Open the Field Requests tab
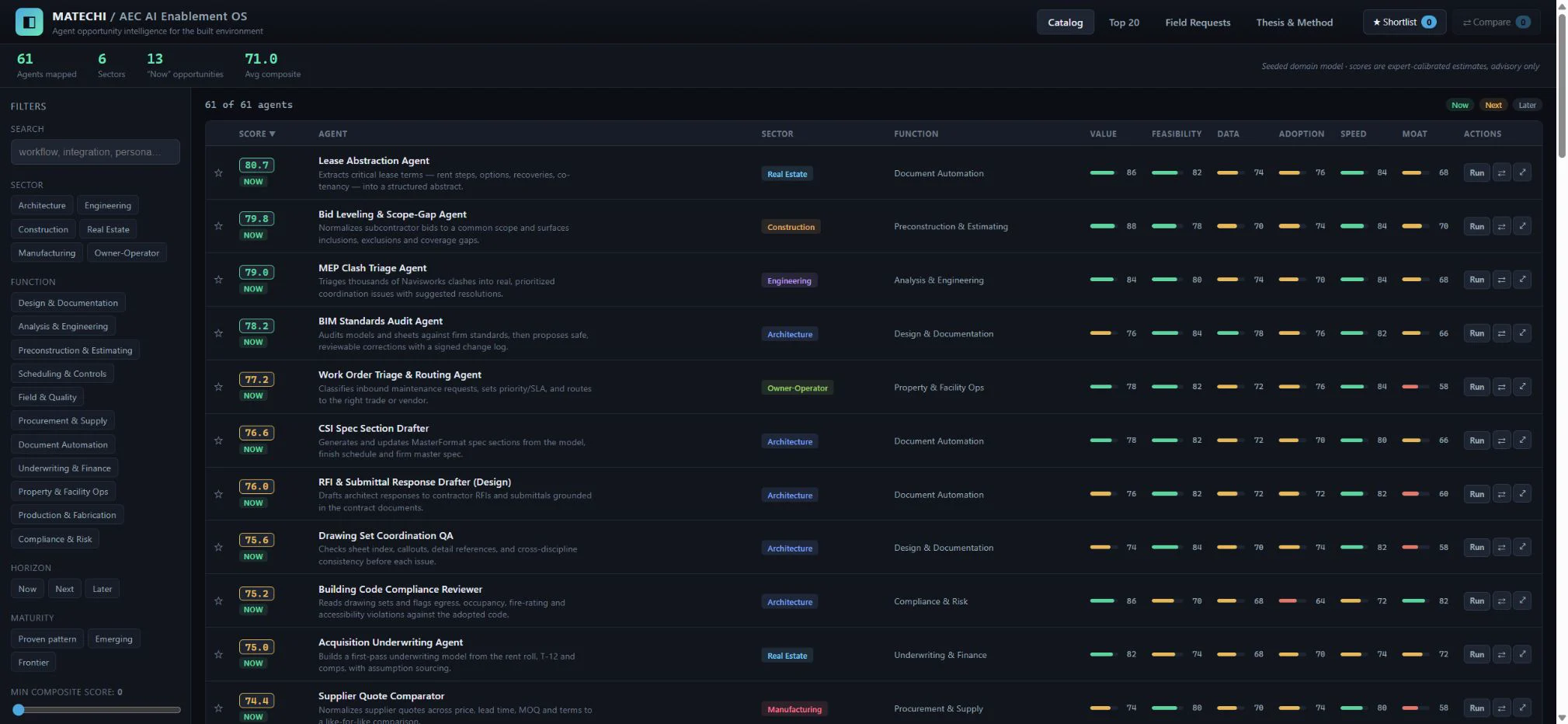The width and height of the screenshot is (1568, 724). point(1198,22)
